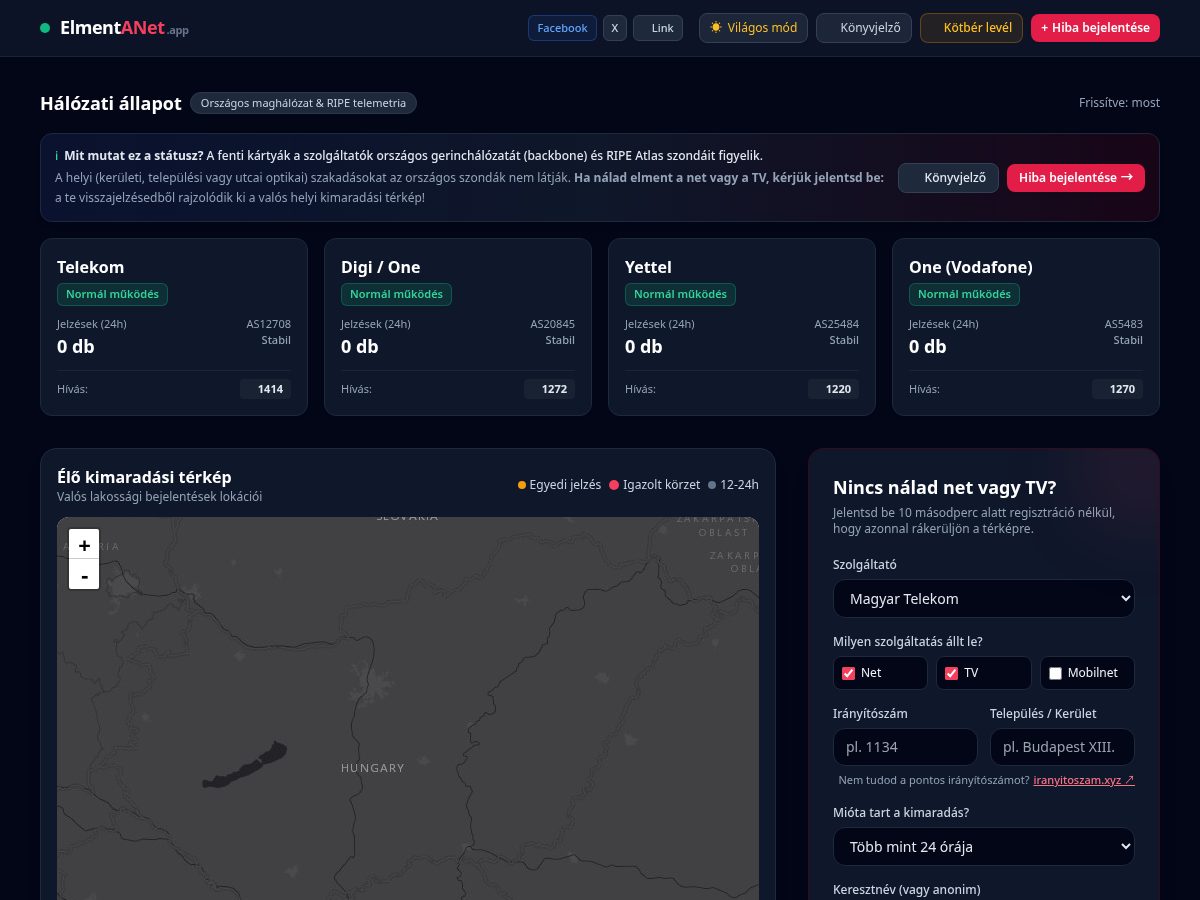Click AS12708 on the Telekom card

pyautogui.click(x=269, y=324)
